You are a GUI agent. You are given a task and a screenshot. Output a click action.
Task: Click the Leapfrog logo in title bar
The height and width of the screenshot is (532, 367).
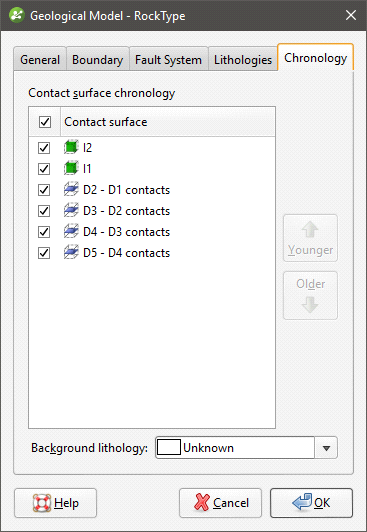pos(17,15)
